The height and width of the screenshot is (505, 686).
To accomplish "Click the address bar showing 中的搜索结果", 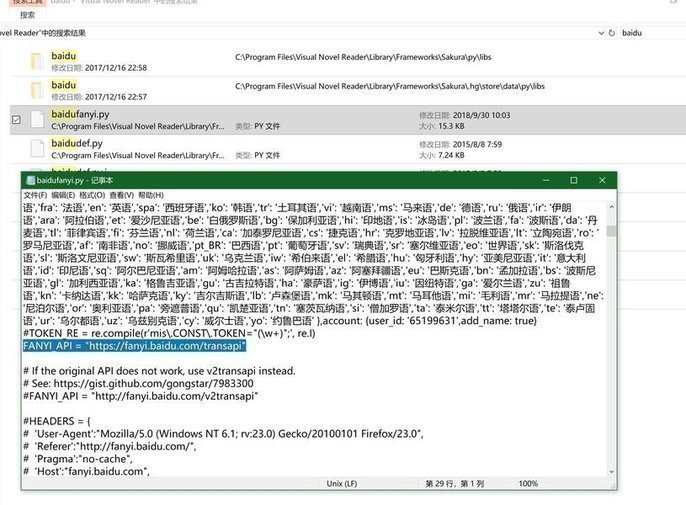I will point(298,33).
